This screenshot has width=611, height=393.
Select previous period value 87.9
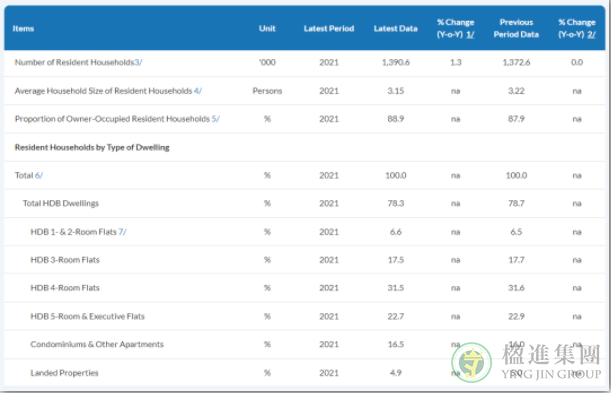pyautogui.click(x=516, y=119)
